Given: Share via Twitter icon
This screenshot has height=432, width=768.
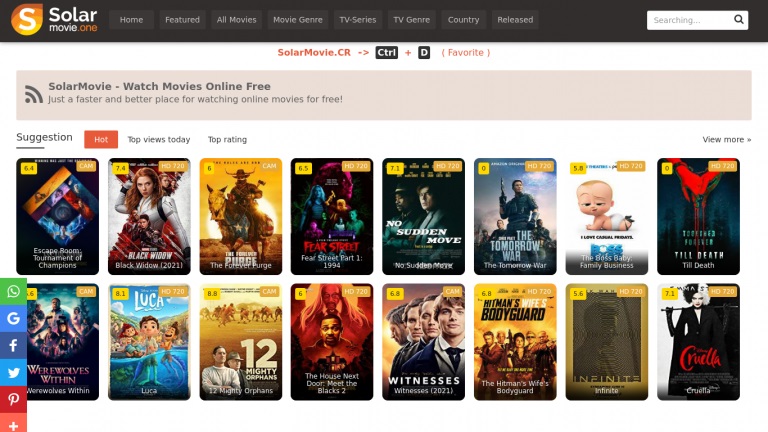Looking at the screenshot, I should coord(13,372).
